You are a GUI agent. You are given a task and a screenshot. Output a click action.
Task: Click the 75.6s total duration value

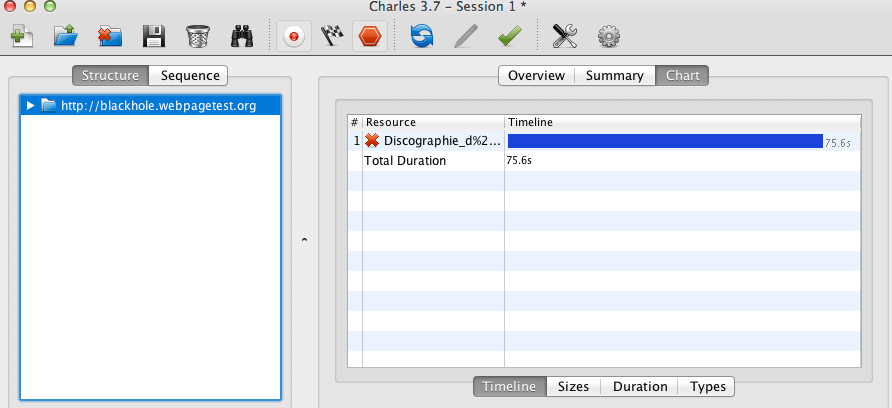[519, 160]
